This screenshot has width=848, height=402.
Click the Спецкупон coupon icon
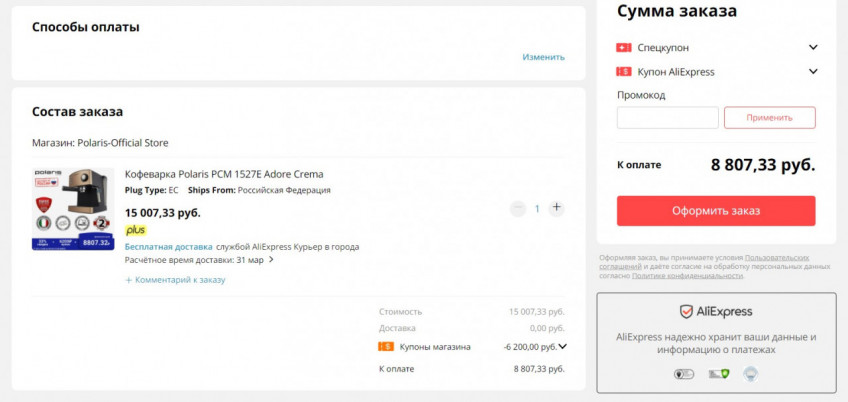tap(624, 48)
